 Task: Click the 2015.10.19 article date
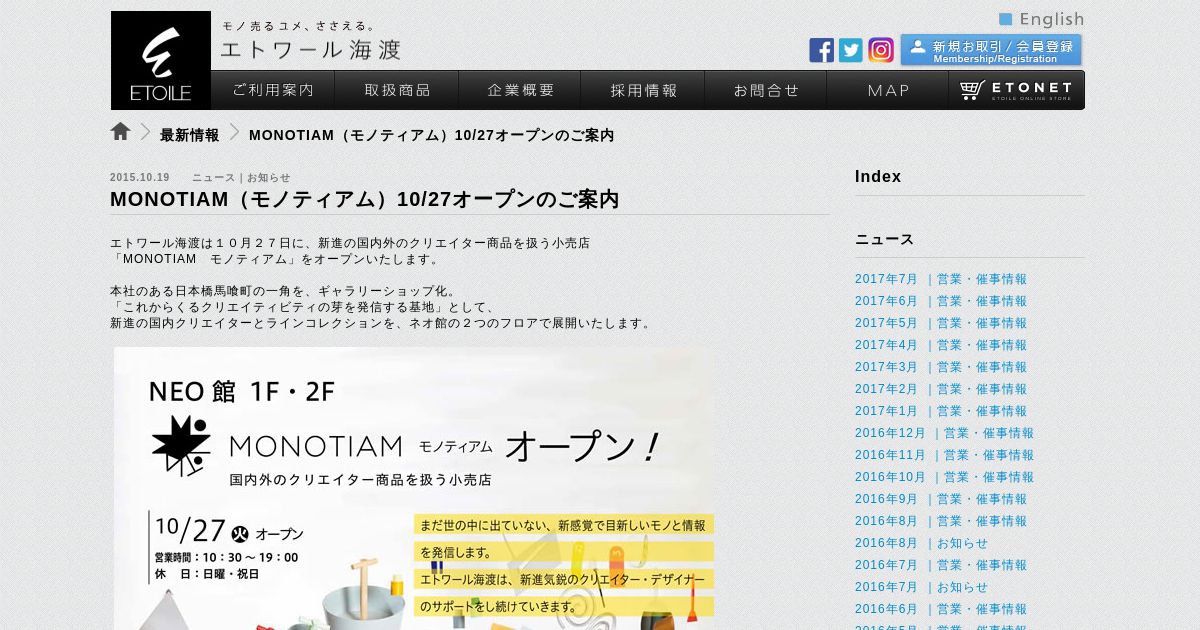(140, 178)
